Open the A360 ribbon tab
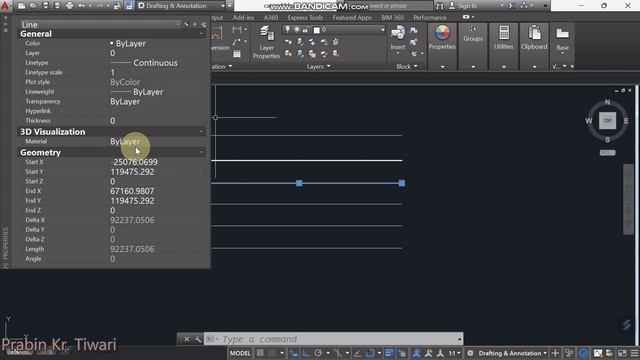640x360 pixels. pyautogui.click(x=271, y=18)
